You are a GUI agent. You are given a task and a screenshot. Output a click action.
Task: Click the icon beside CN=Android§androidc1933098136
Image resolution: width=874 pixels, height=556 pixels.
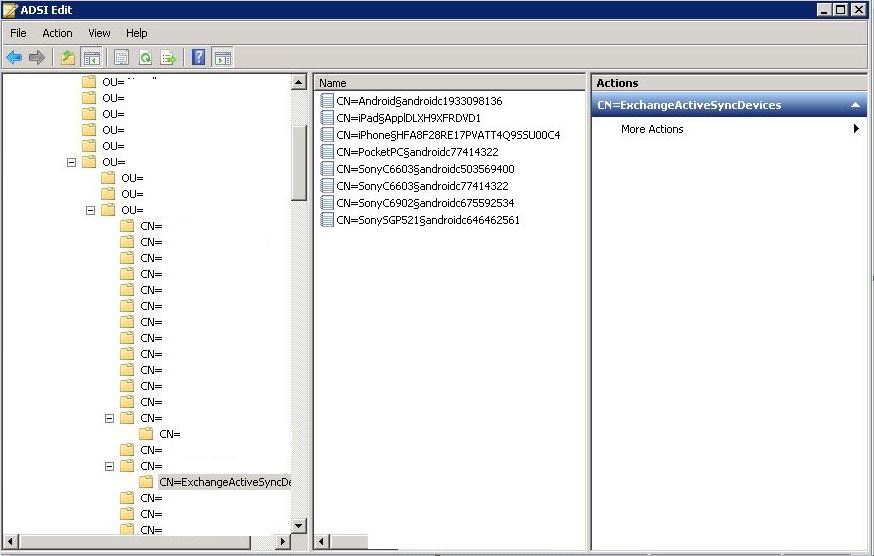[327, 101]
